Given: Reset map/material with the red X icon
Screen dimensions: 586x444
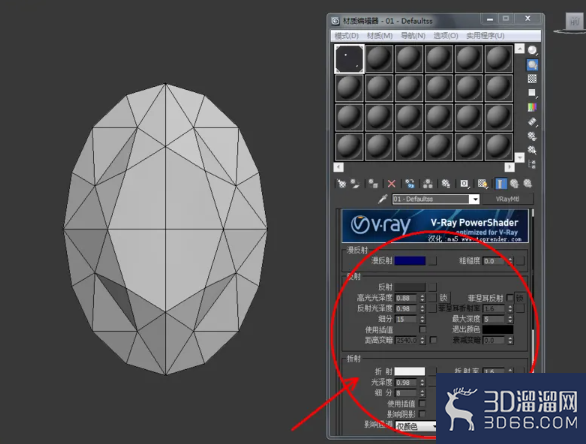Looking at the screenshot, I should pyautogui.click(x=391, y=184).
